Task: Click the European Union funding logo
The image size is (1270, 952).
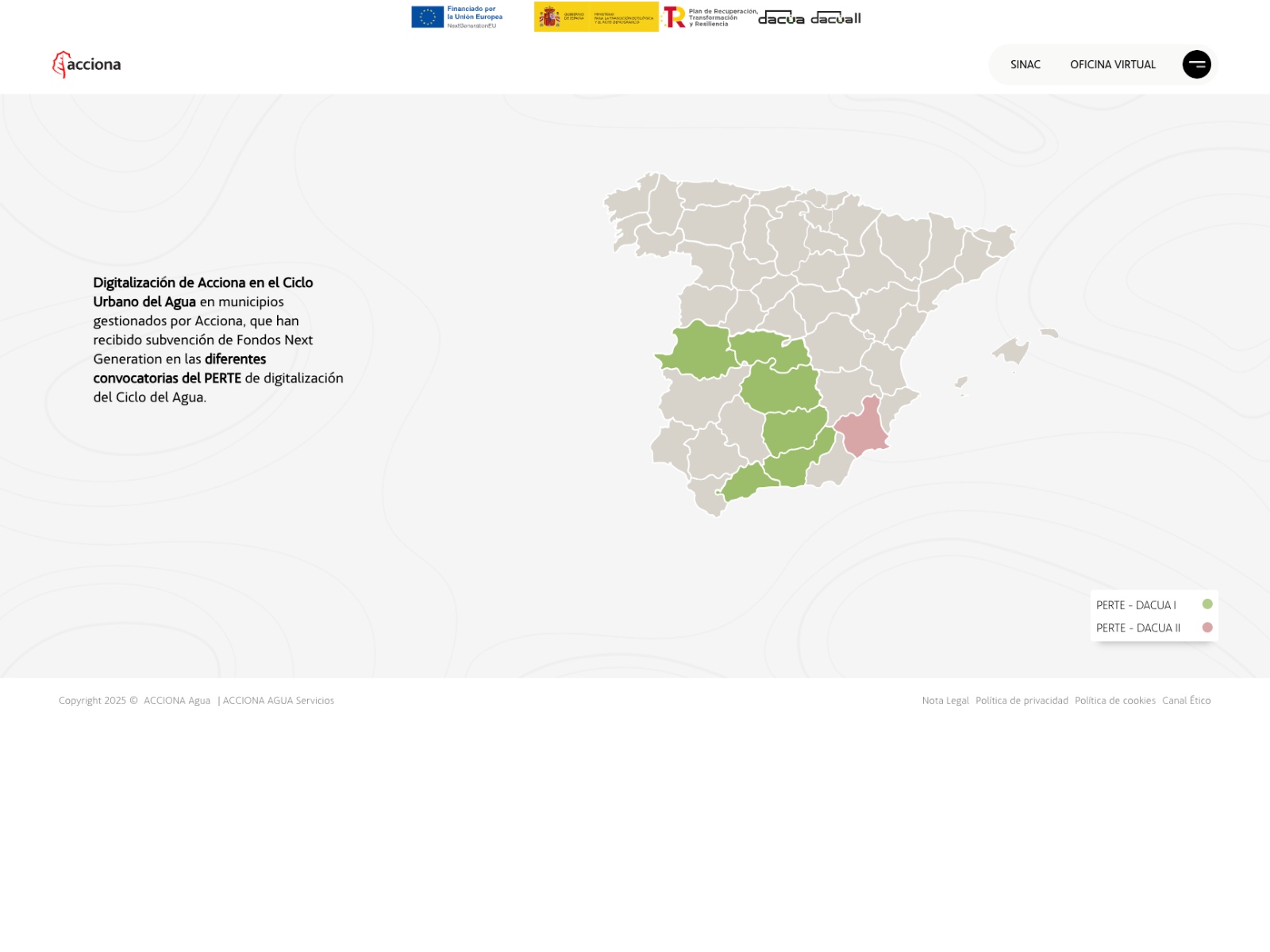Action: [457, 17]
